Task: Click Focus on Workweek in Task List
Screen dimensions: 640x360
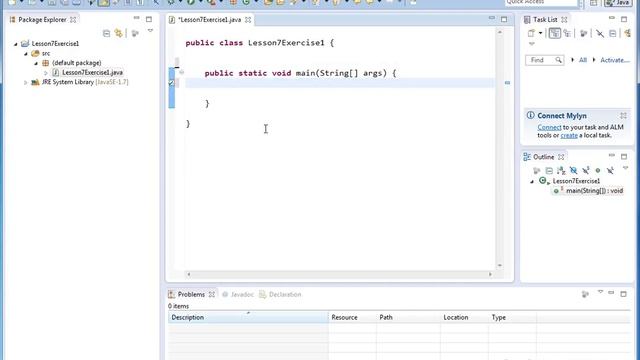Action: pyautogui.click(x=584, y=33)
